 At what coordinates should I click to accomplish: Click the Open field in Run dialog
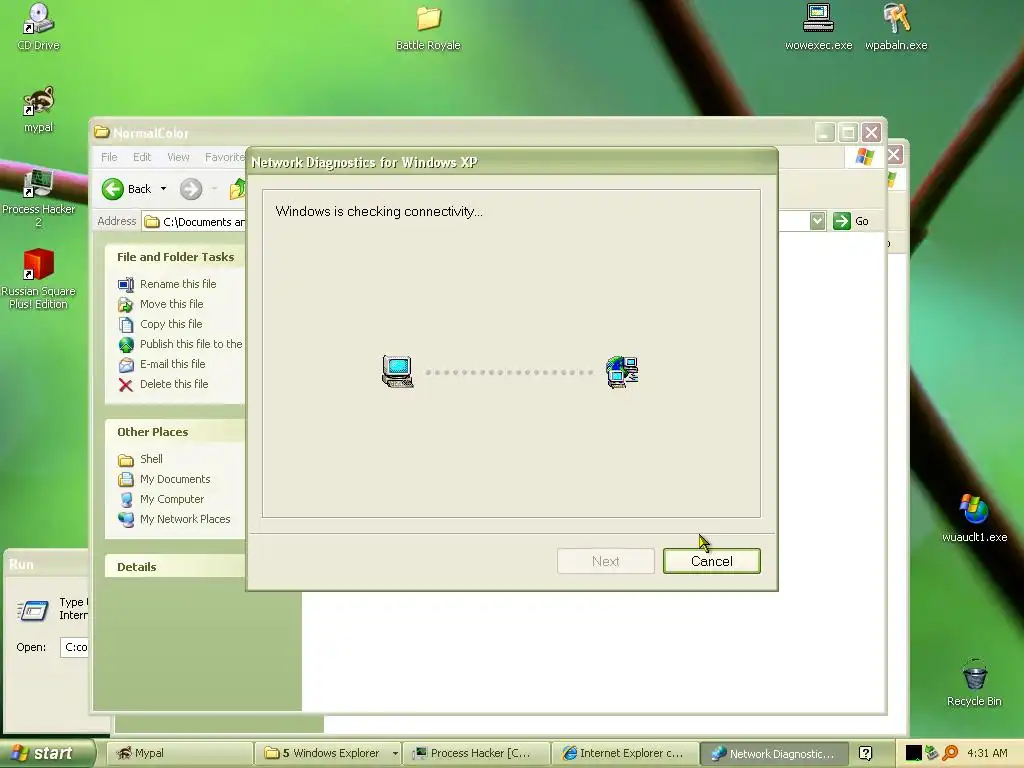coord(74,647)
